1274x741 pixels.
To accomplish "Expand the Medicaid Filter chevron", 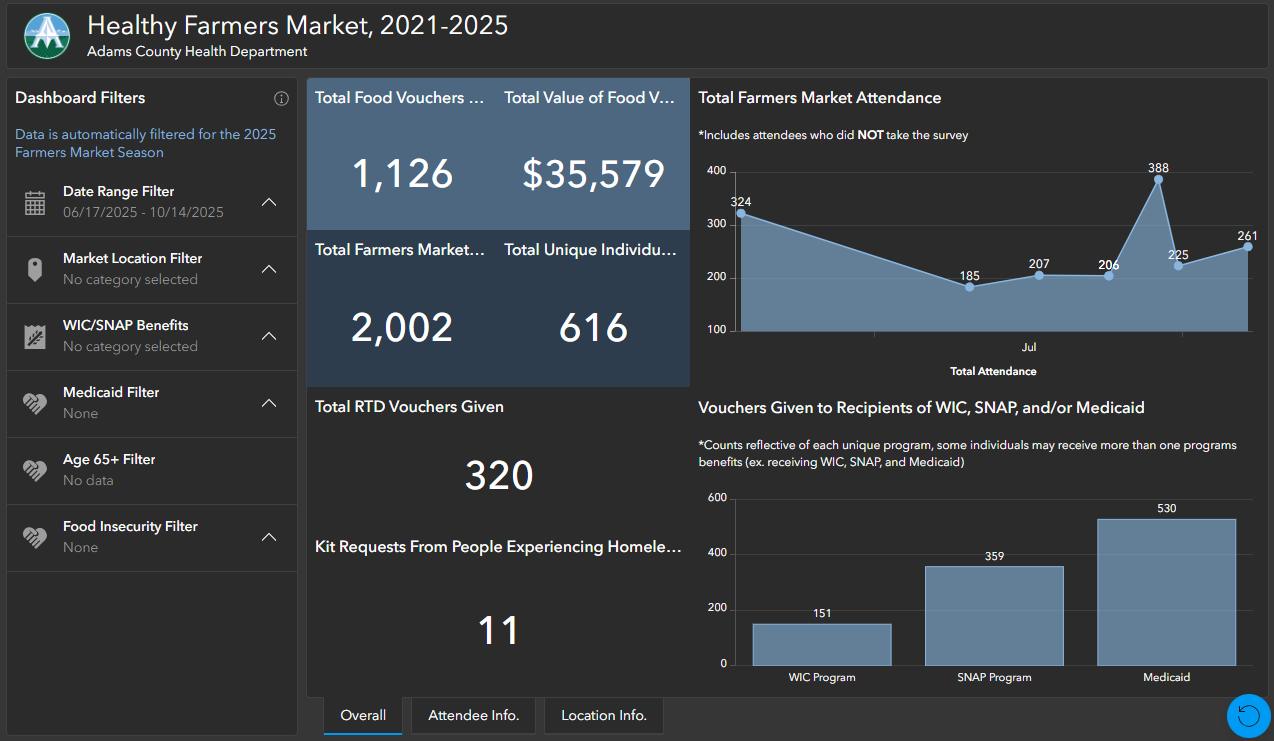I will (x=269, y=403).
